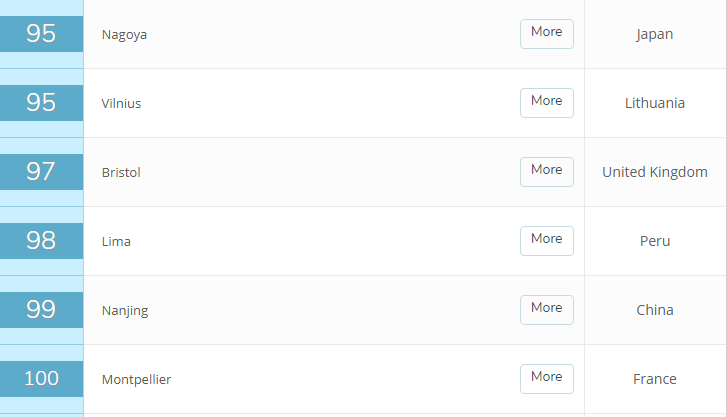Select the Lima city name

point(116,242)
